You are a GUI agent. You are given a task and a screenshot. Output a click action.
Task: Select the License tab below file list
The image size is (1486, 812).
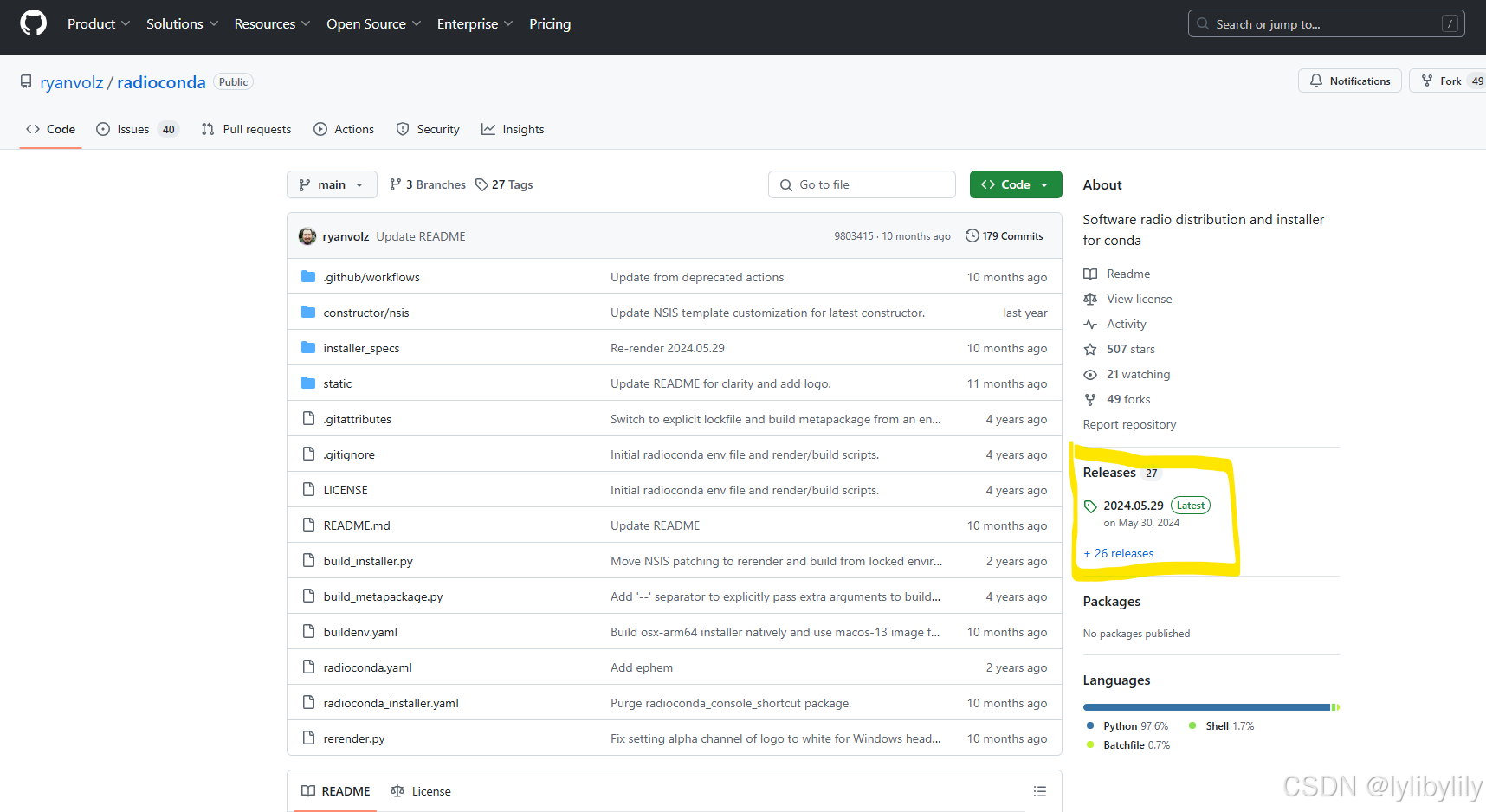[421, 791]
